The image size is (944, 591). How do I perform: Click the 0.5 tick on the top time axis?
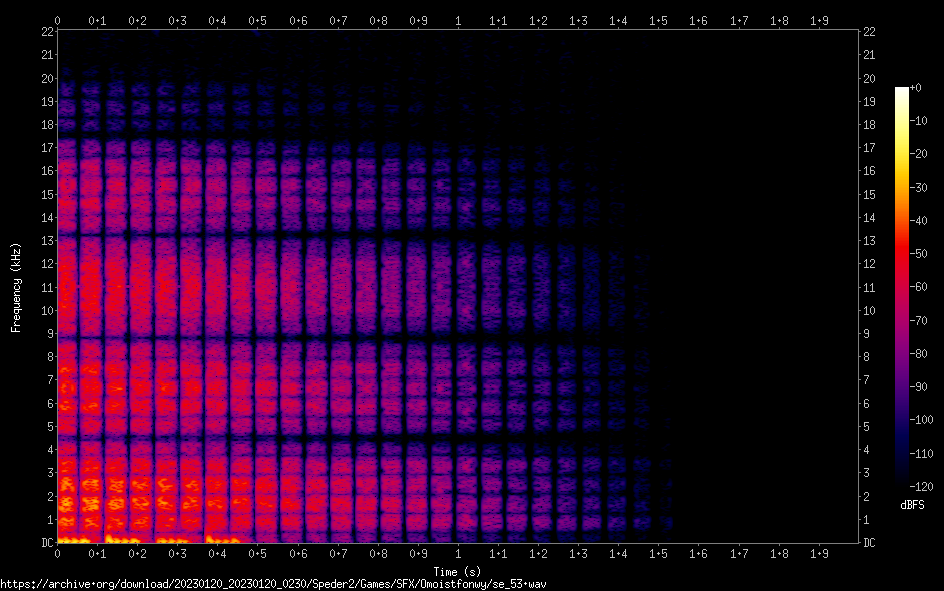pyautogui.click(x=258, y=20)
